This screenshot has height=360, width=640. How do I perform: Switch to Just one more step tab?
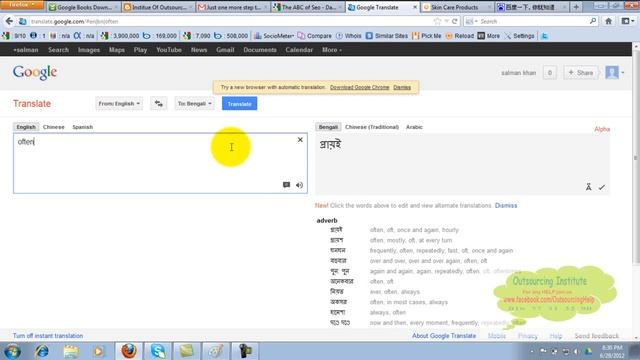(x=233, y=7)
